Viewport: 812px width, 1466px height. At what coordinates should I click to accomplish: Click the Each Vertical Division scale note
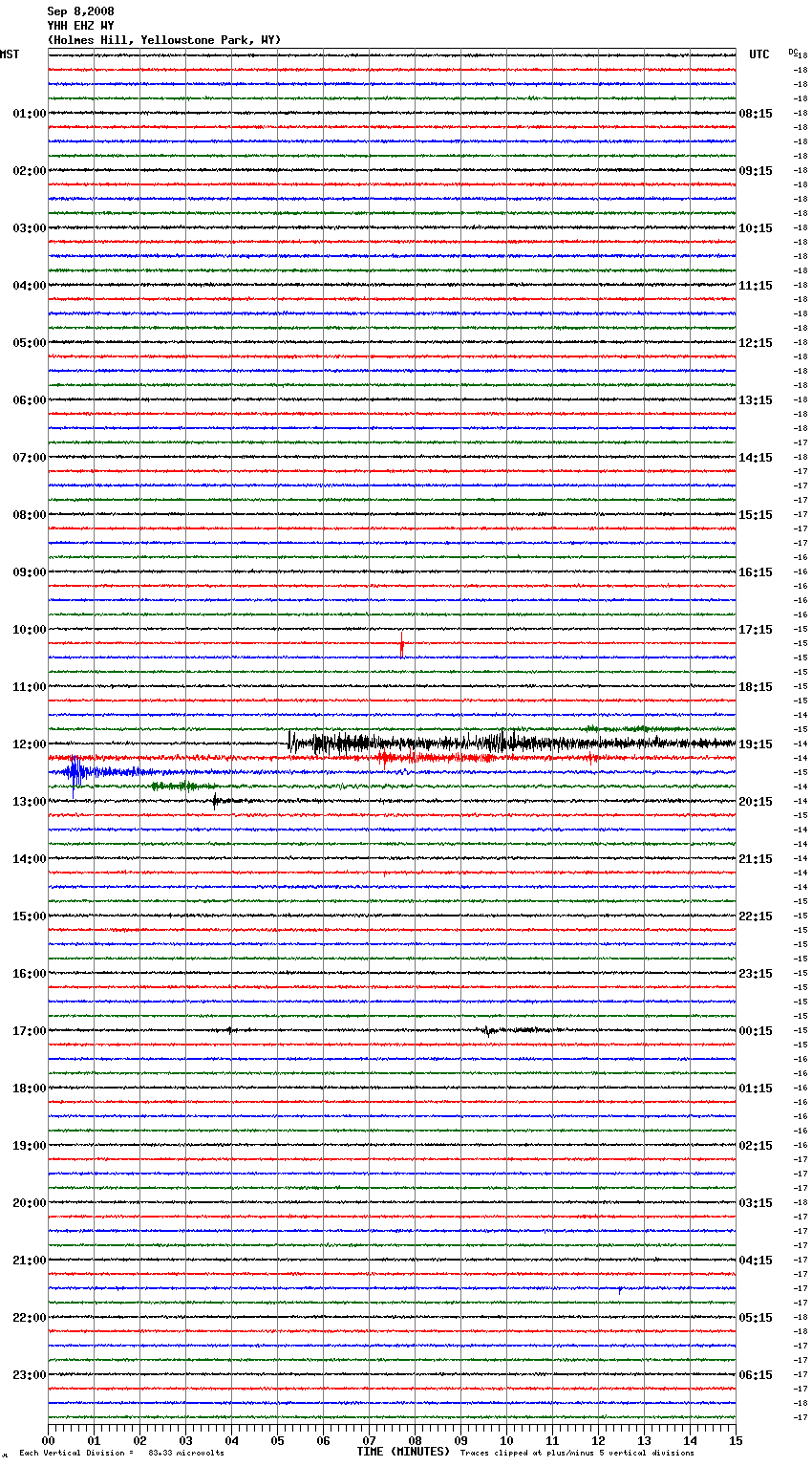click(x=121, y=1454)
